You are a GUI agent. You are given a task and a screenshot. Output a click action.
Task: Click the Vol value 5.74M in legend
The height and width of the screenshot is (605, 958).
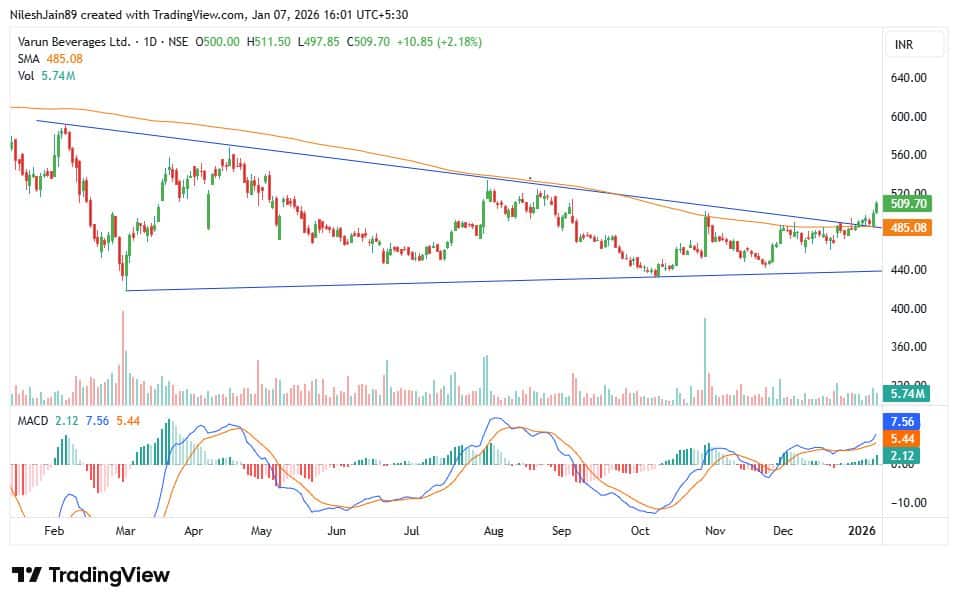pos(58,76)
